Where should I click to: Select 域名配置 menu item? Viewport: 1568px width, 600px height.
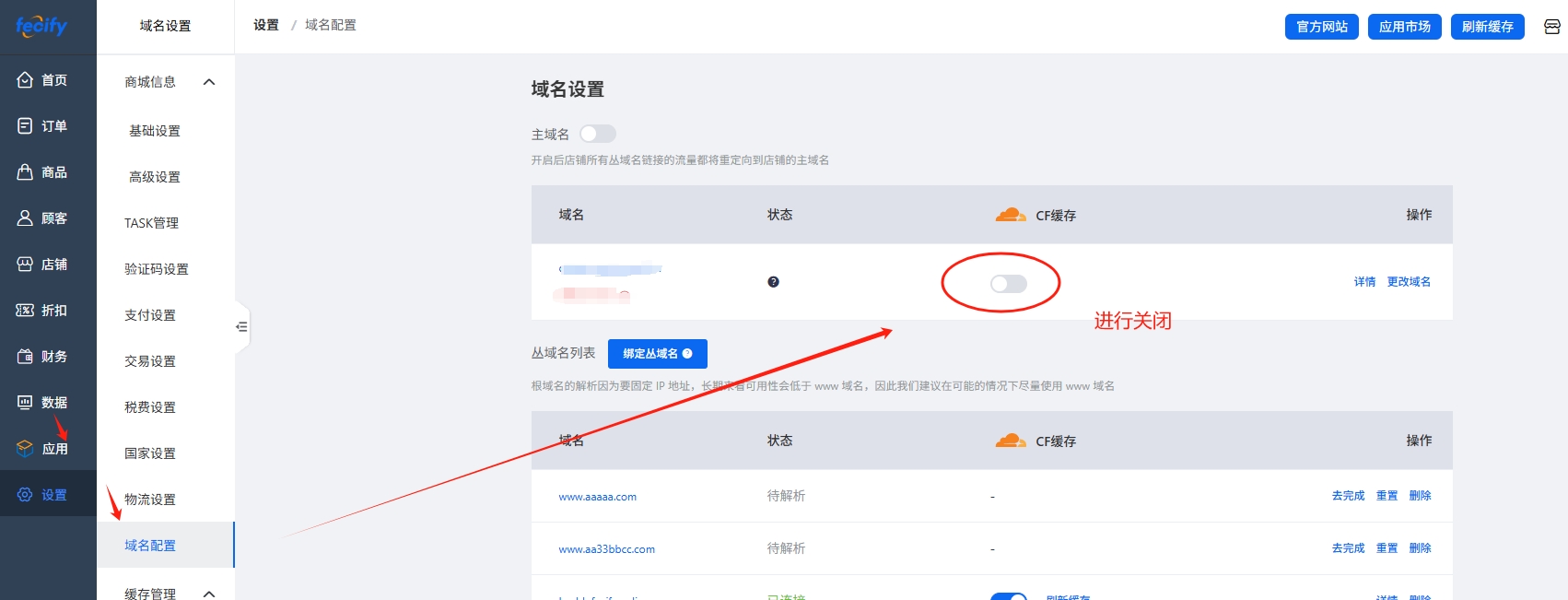pos(150,546)
